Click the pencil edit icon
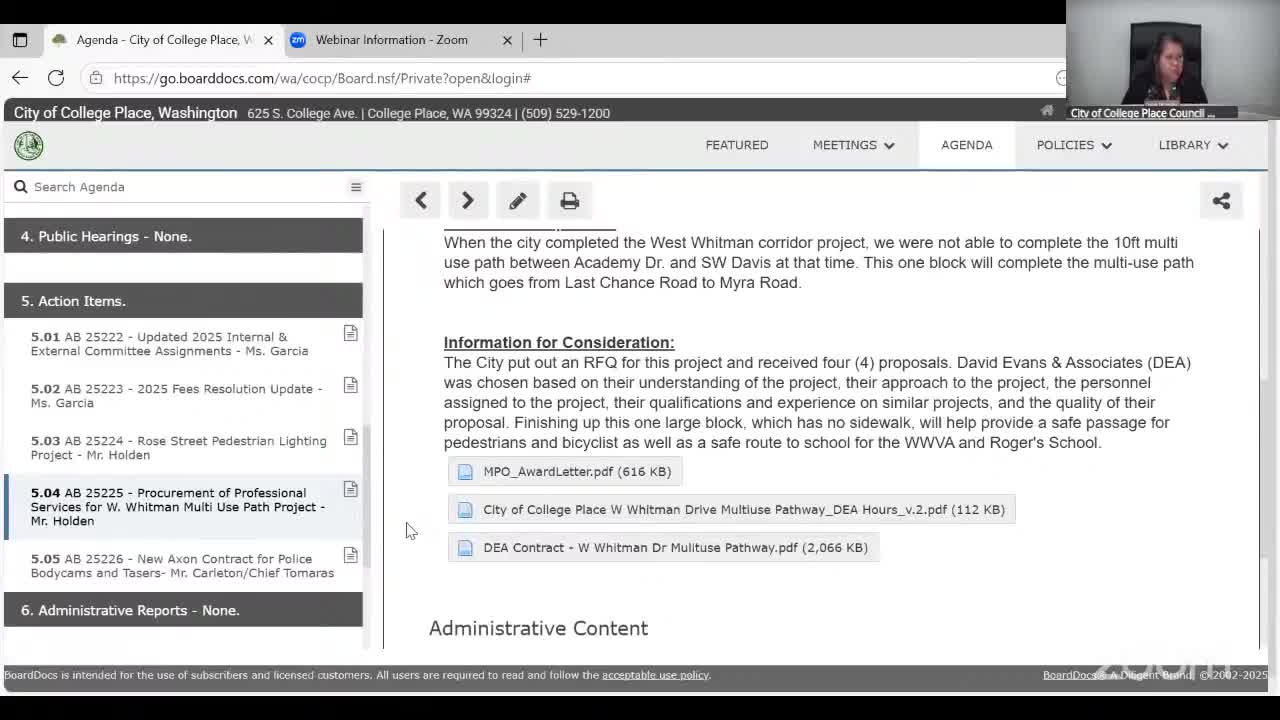The height and width of the screenshot is (720, 1280). pyautogui.click(x=517, y=201)
